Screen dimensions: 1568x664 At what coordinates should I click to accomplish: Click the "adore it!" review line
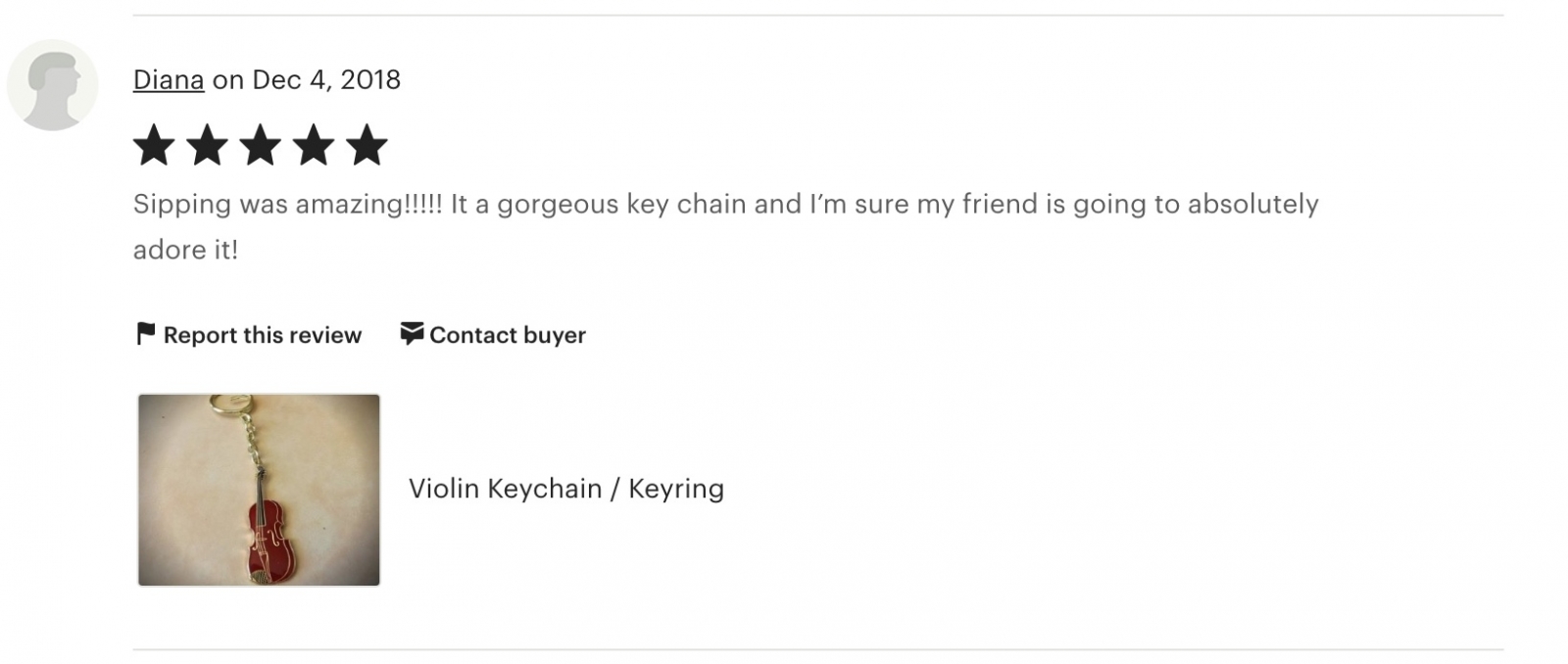186,250
